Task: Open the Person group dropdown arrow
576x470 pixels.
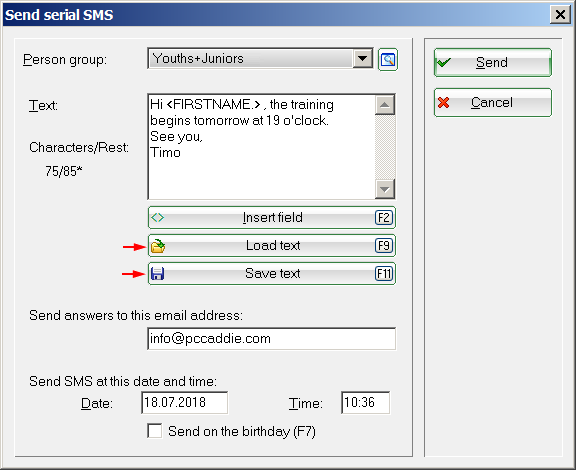Action: tap(363, 58)
